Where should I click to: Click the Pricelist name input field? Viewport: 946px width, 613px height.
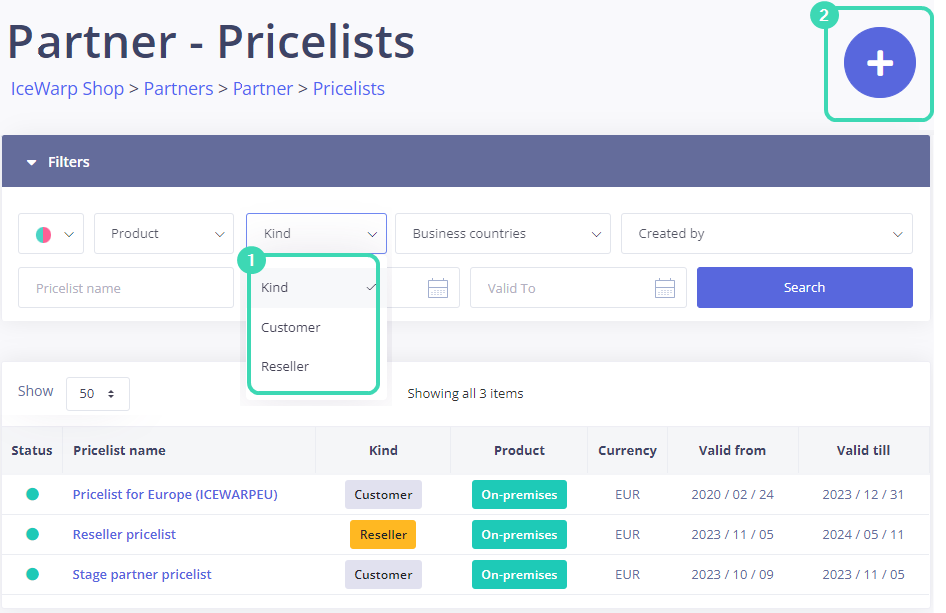pyautogui.click(x=125, y=288)
